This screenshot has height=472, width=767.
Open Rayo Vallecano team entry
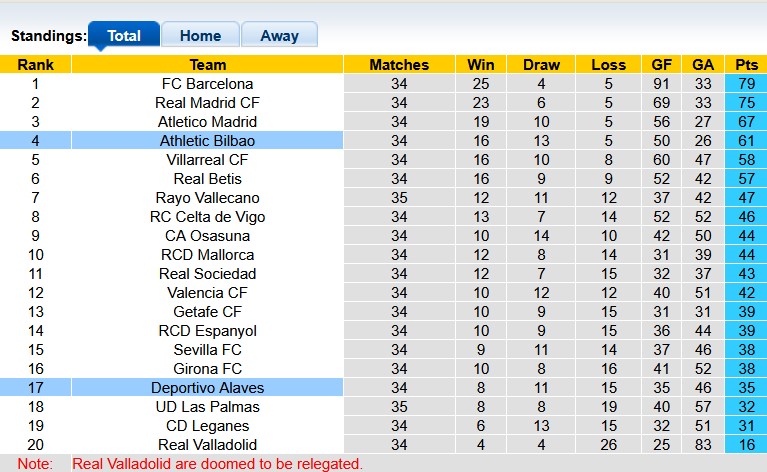(207, 198)
